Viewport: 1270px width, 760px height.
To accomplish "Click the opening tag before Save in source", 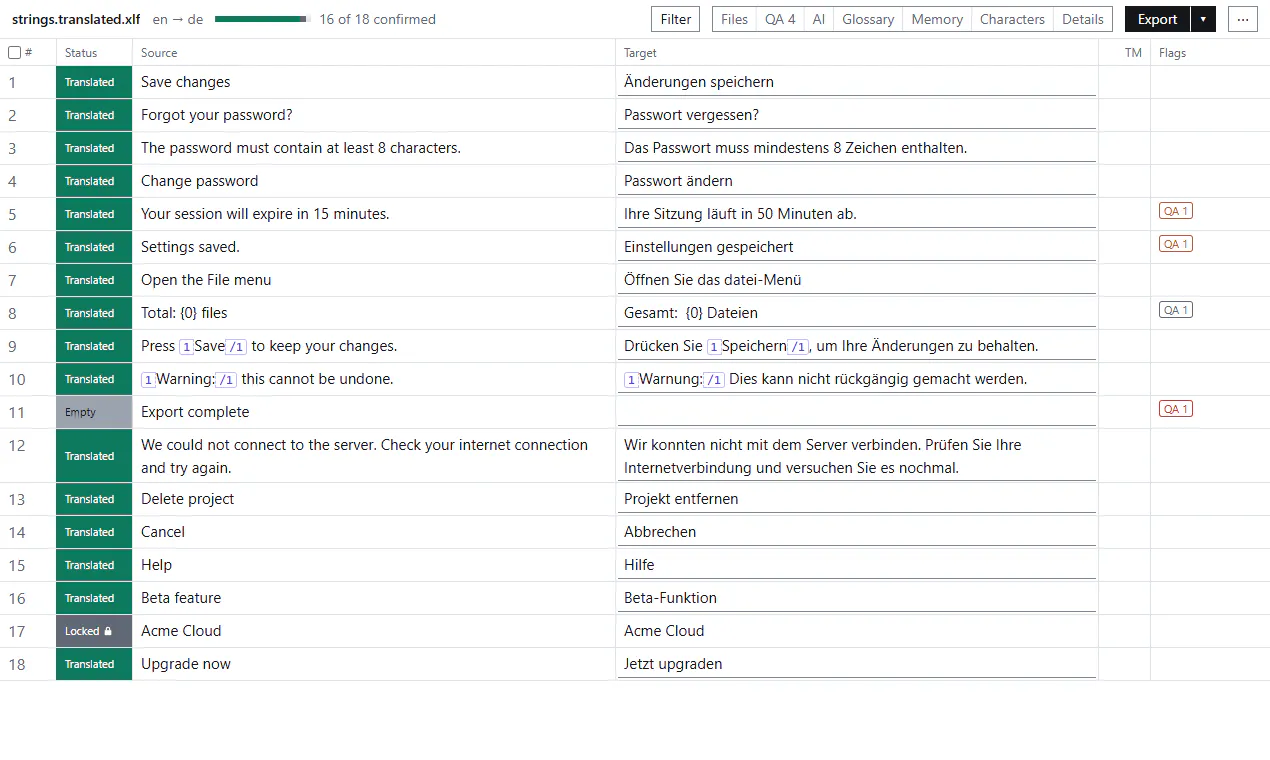I will [x=186, y=347].
